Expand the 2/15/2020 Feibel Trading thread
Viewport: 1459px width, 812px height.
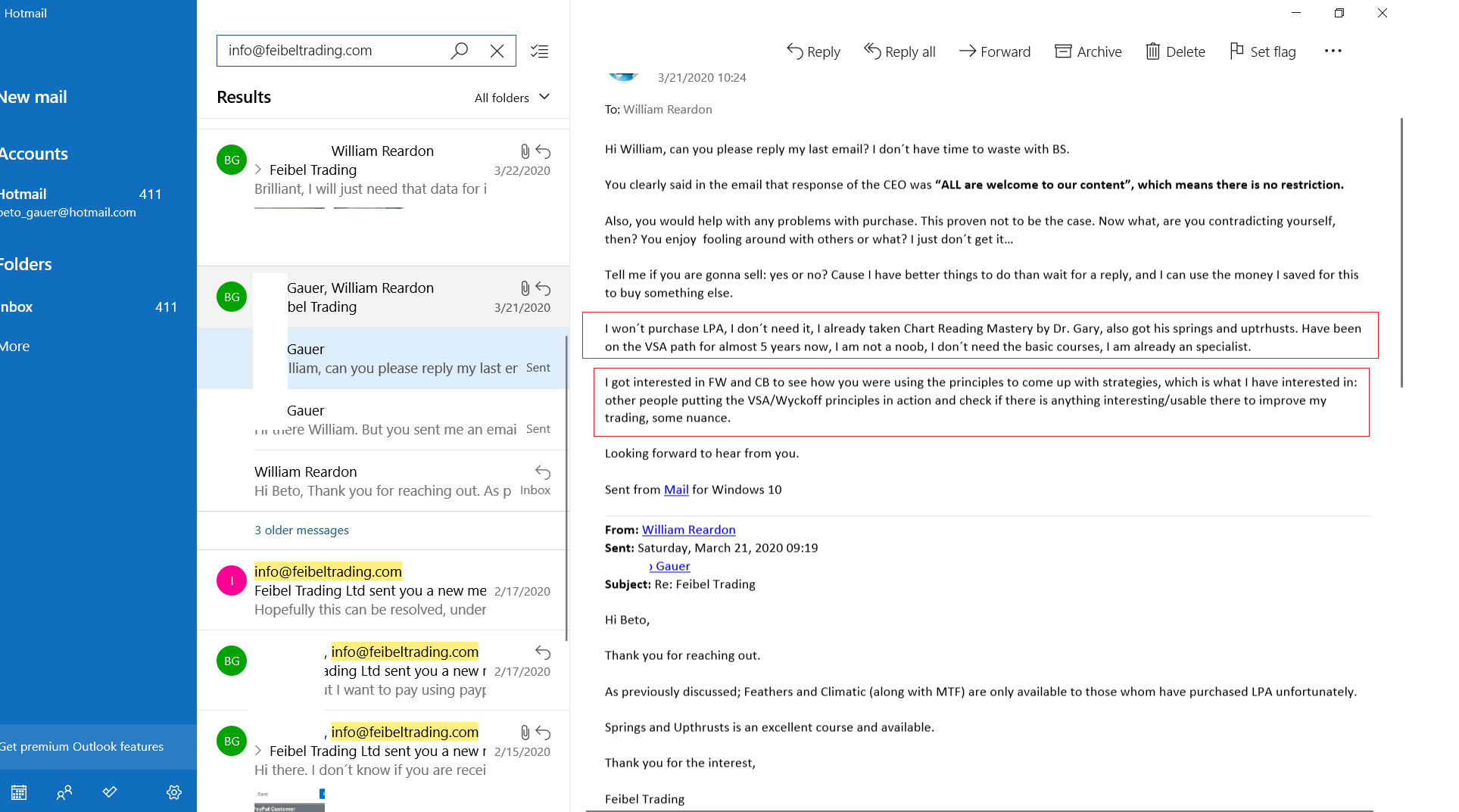tap(258, 751)
